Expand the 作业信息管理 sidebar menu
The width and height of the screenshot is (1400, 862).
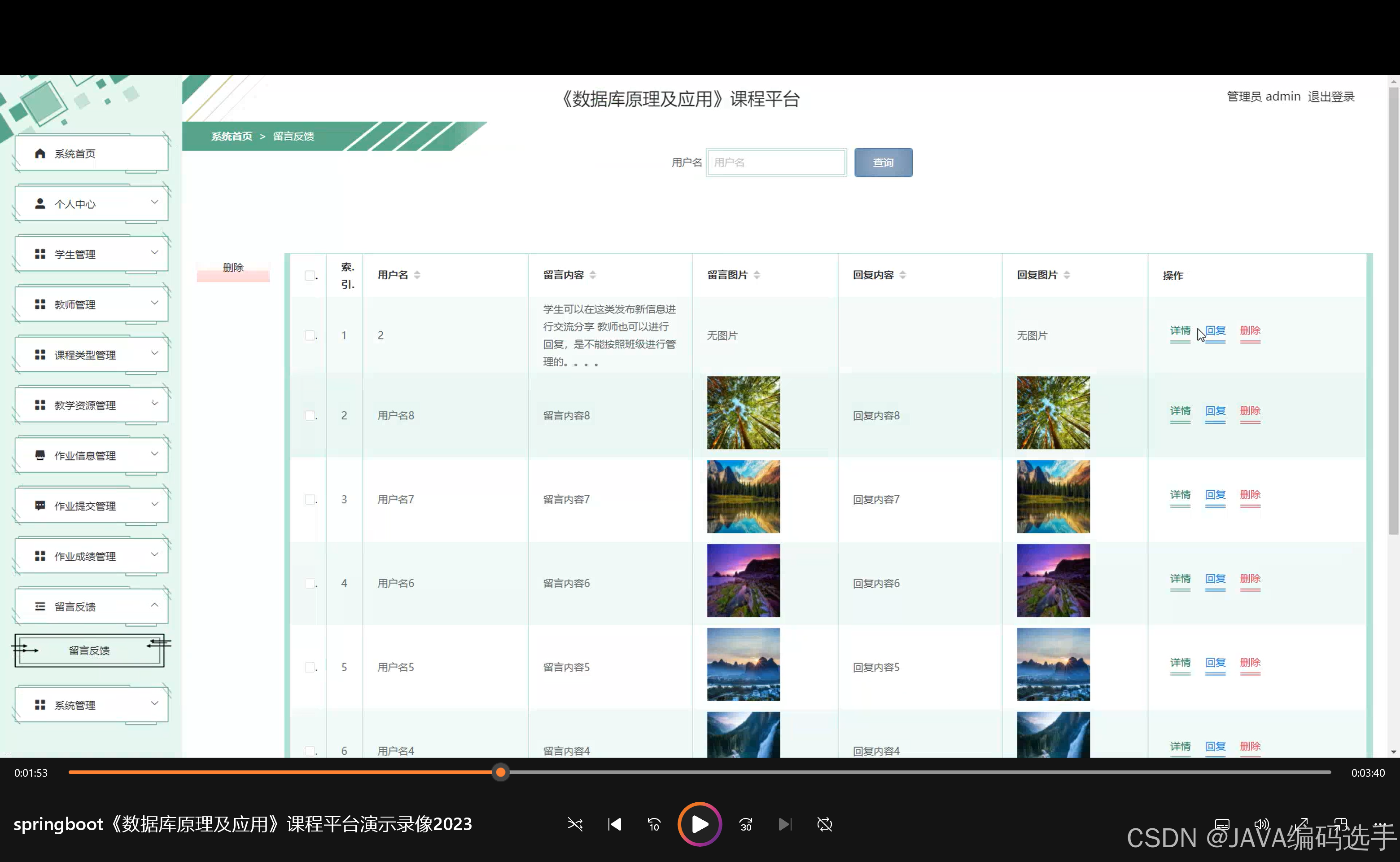(91, 455)
